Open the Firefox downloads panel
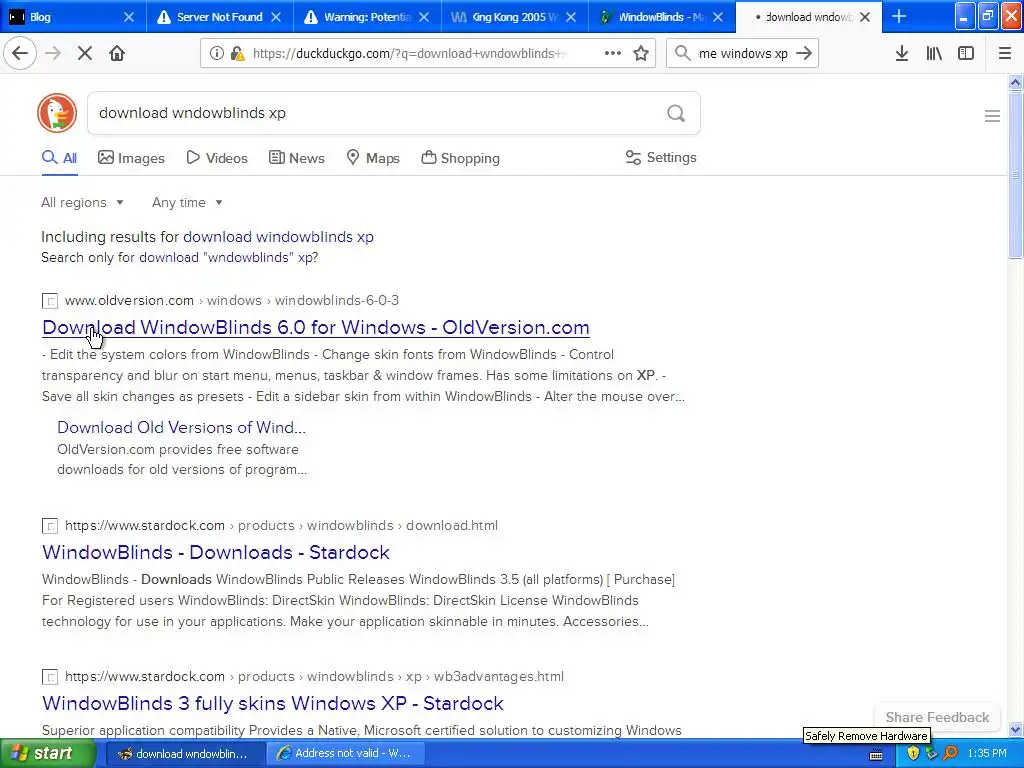 [x=902, y=54]
